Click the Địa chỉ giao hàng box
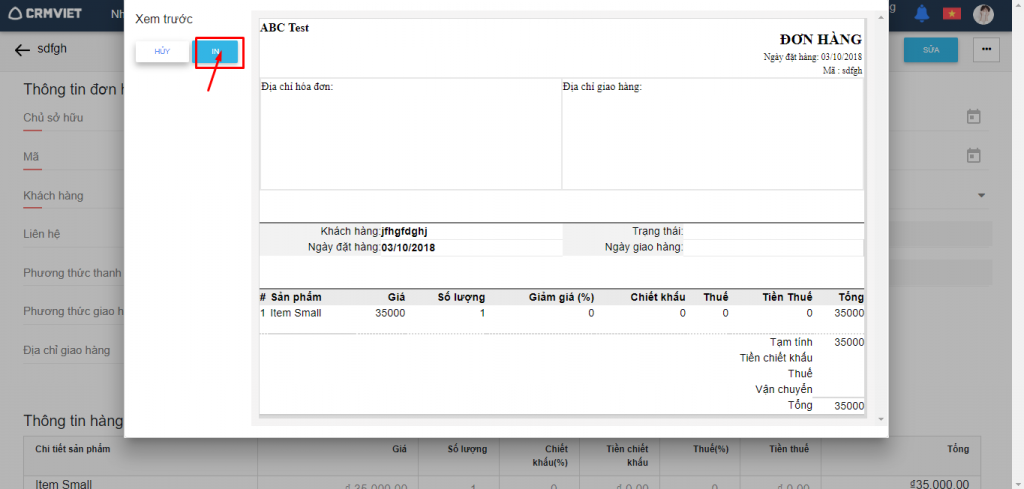 [712, 133]
